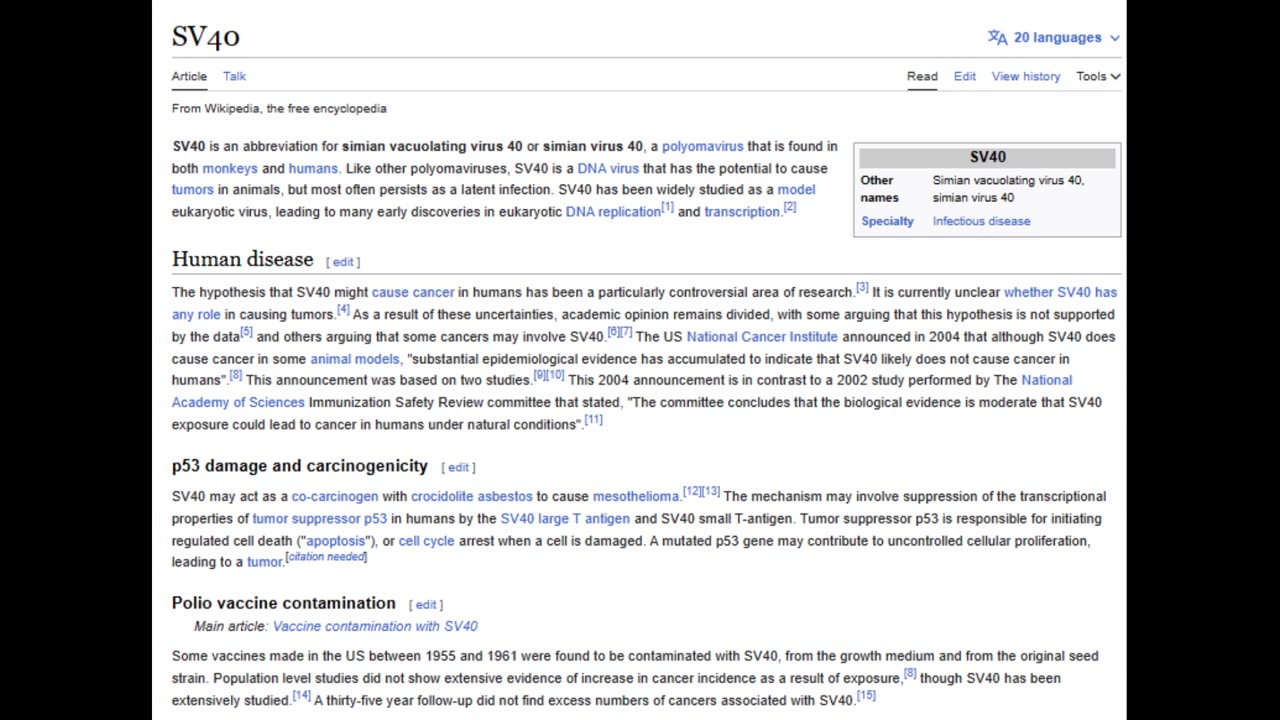Click the model link in intro paragraph
1280x720 pixels.
click(796, 189)
